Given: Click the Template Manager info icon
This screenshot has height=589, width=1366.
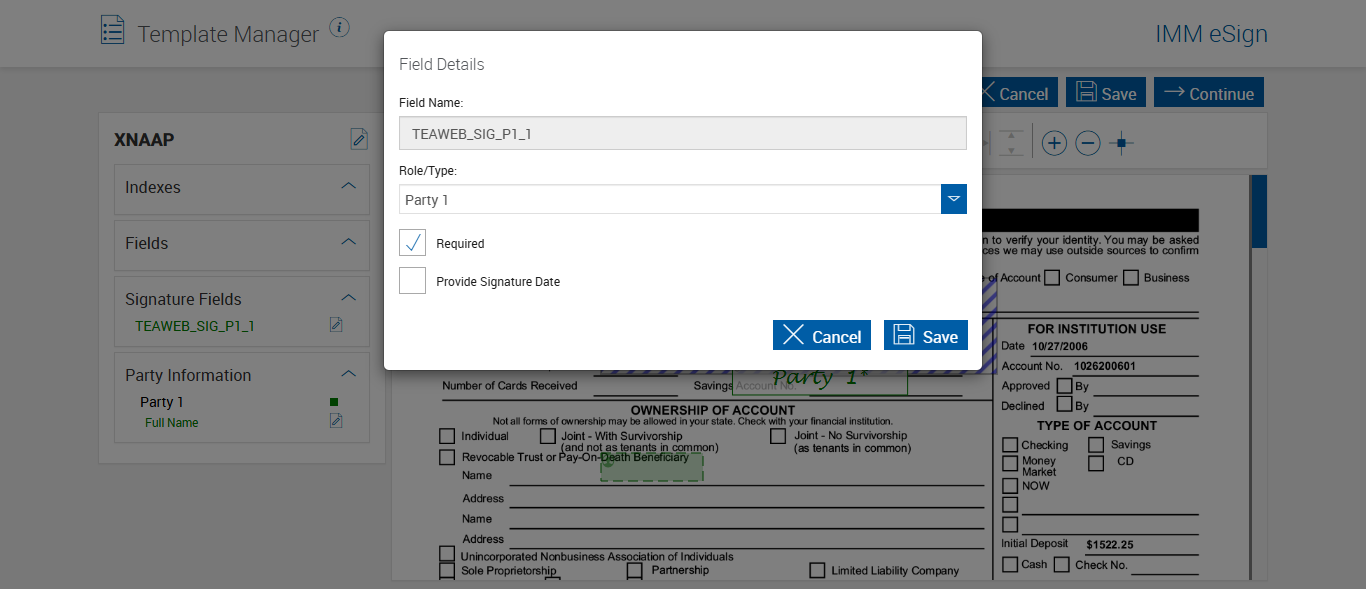Looking at the screenshot, I should [340, 28].
